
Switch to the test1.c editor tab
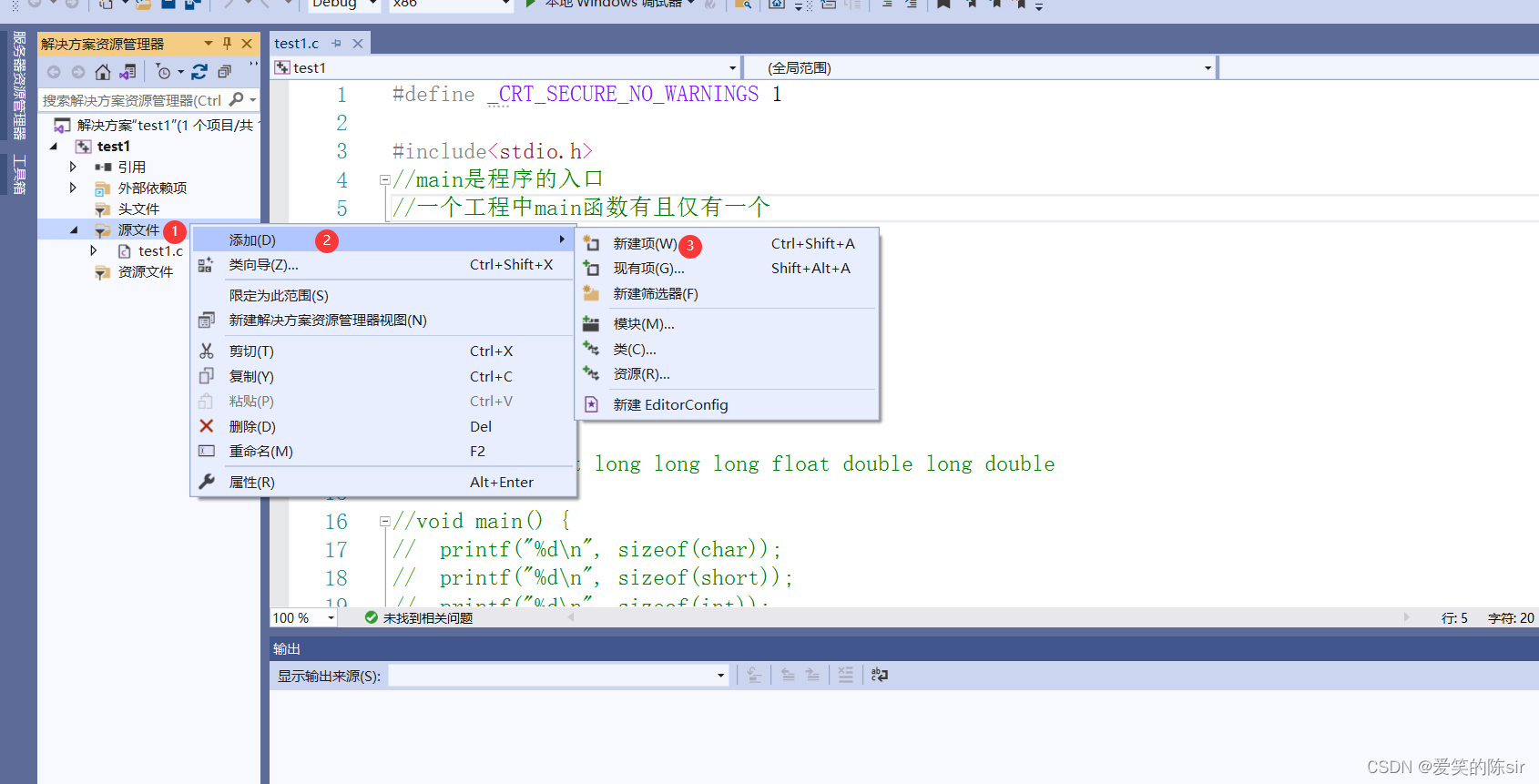tap(297, 43)
